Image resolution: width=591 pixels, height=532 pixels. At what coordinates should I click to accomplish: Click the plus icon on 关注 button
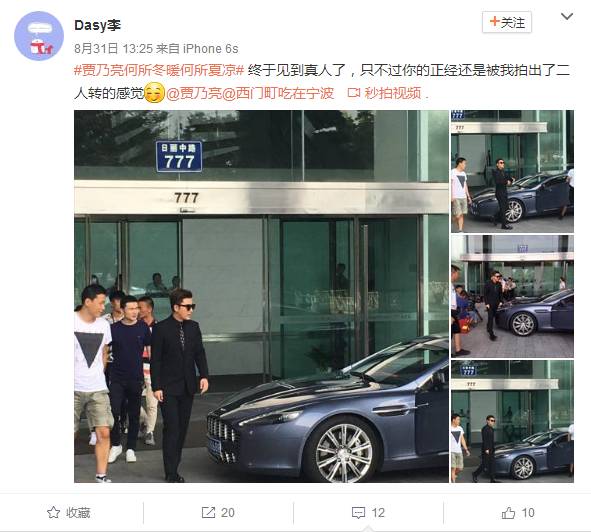coord(494,22)
